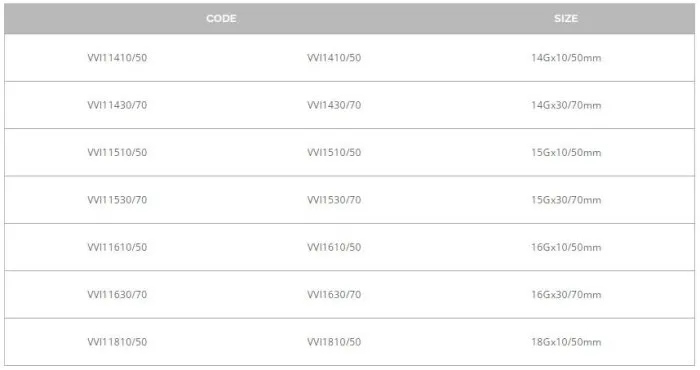Select code VVI1610/50

point(334,247)
